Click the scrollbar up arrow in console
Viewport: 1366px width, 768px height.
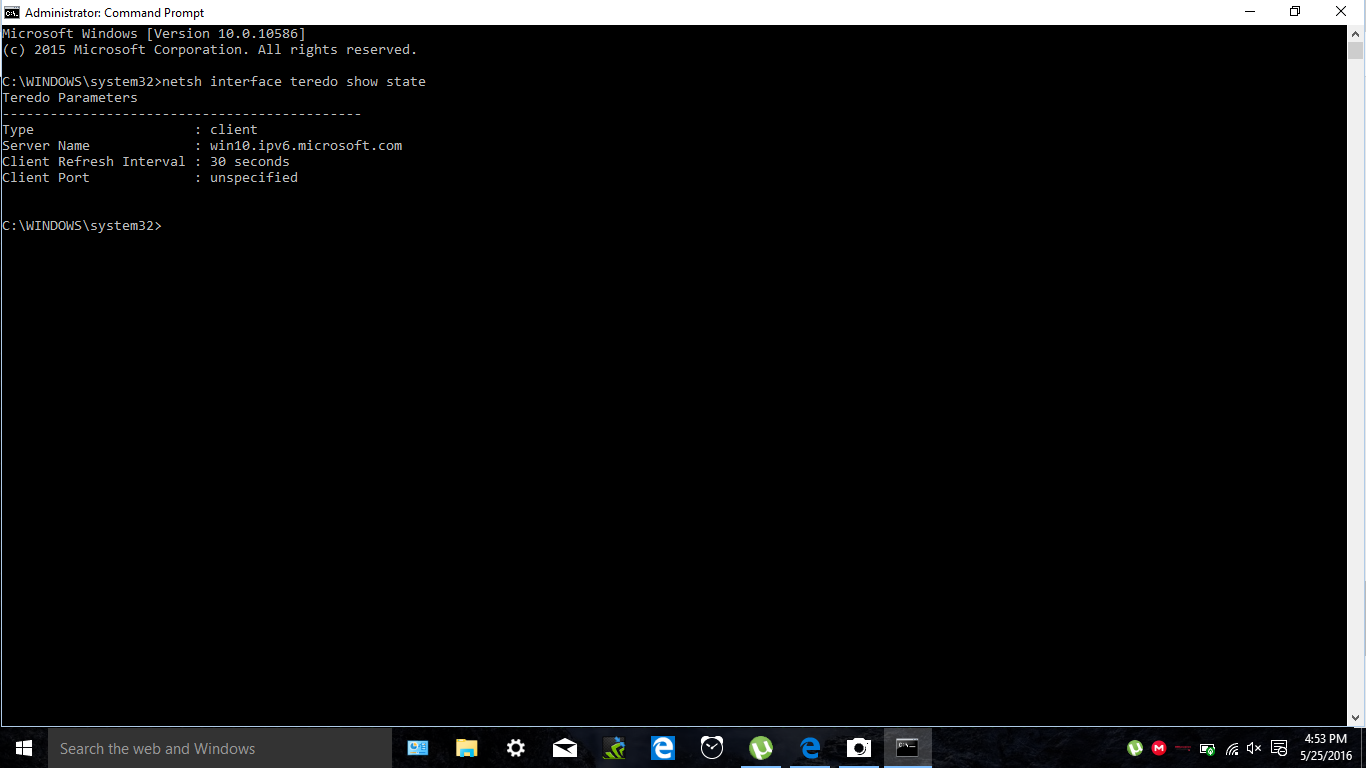coord(1355,33)
